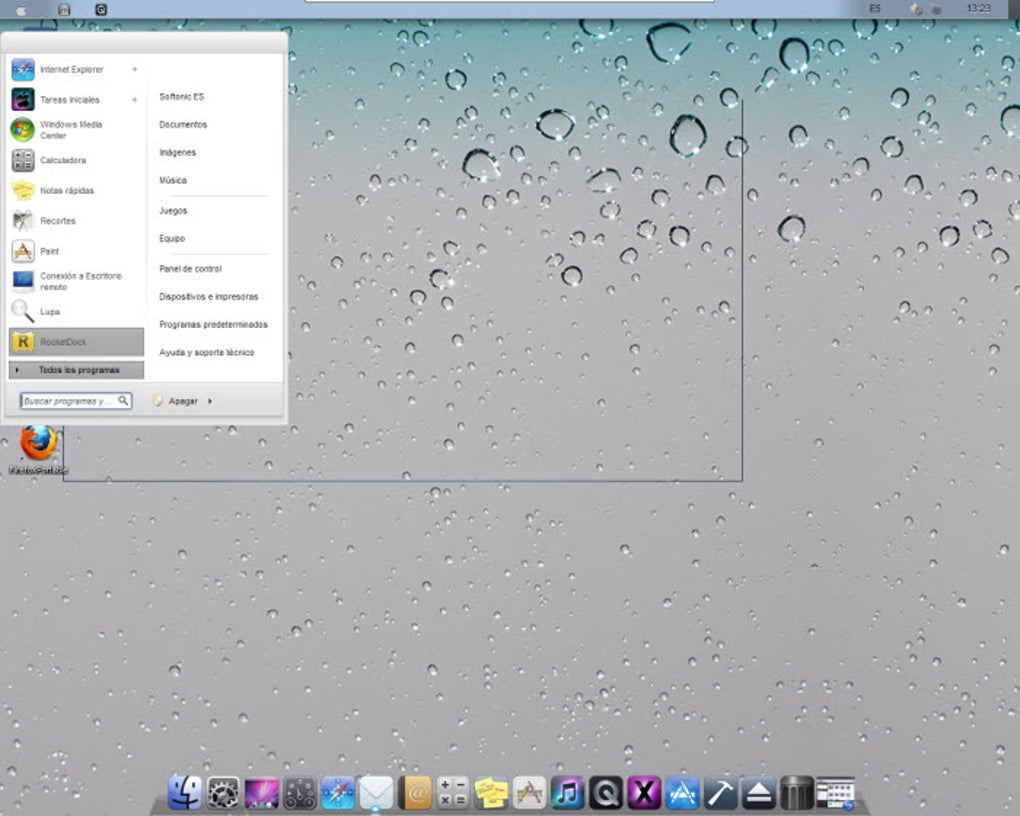Click the magnifier icon in search box

click(x=123, y=400)
